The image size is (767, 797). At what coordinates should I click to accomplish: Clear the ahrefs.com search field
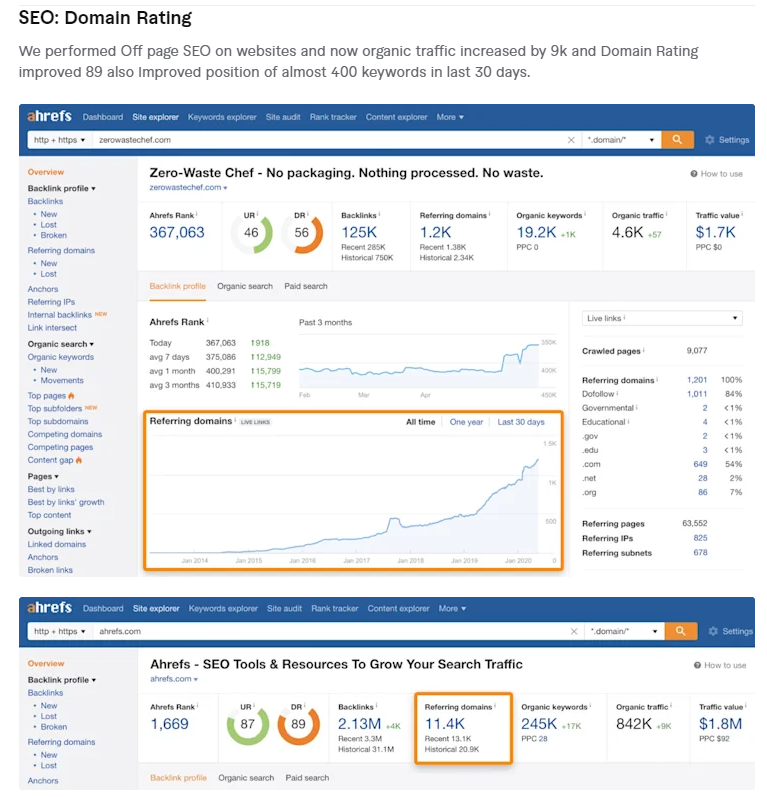coord(574,631)
